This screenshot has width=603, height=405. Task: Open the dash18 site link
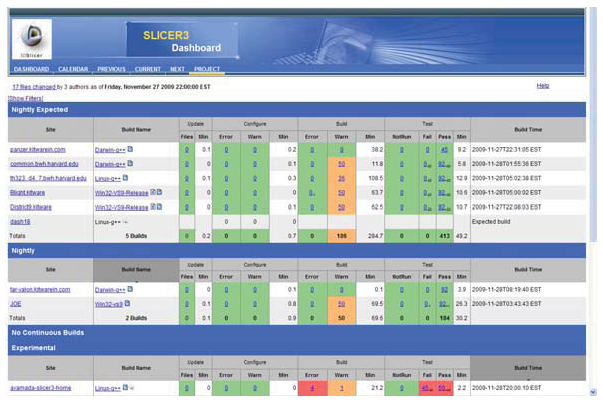[x=20, y=219]
